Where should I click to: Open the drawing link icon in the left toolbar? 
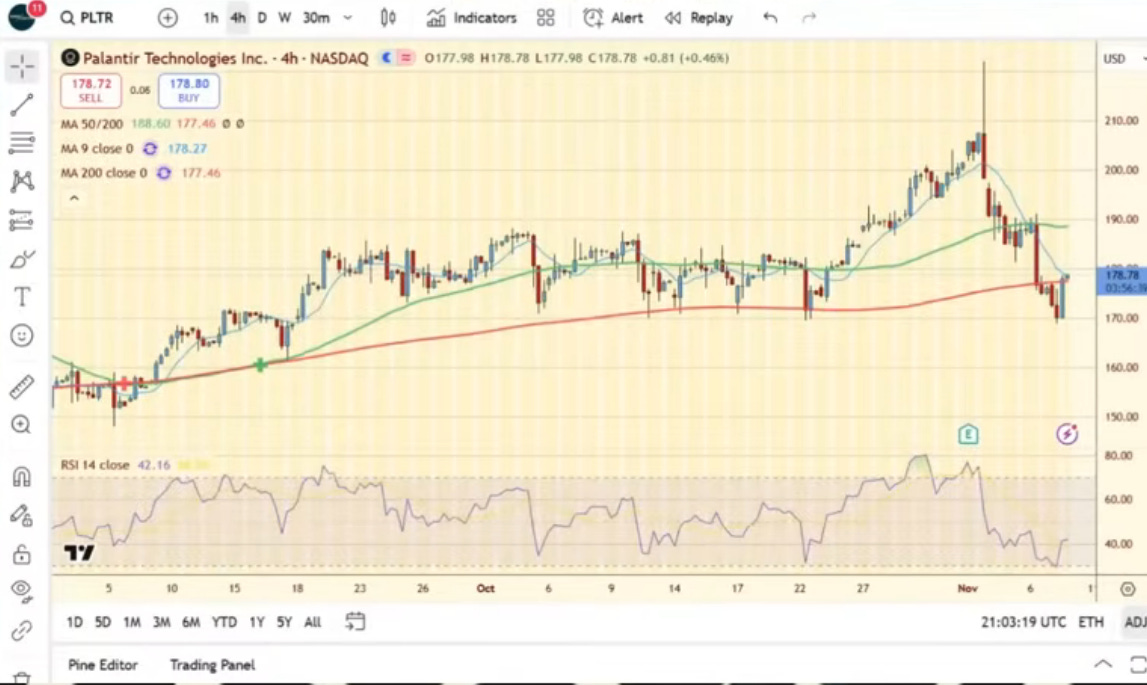tap(22, 630)
